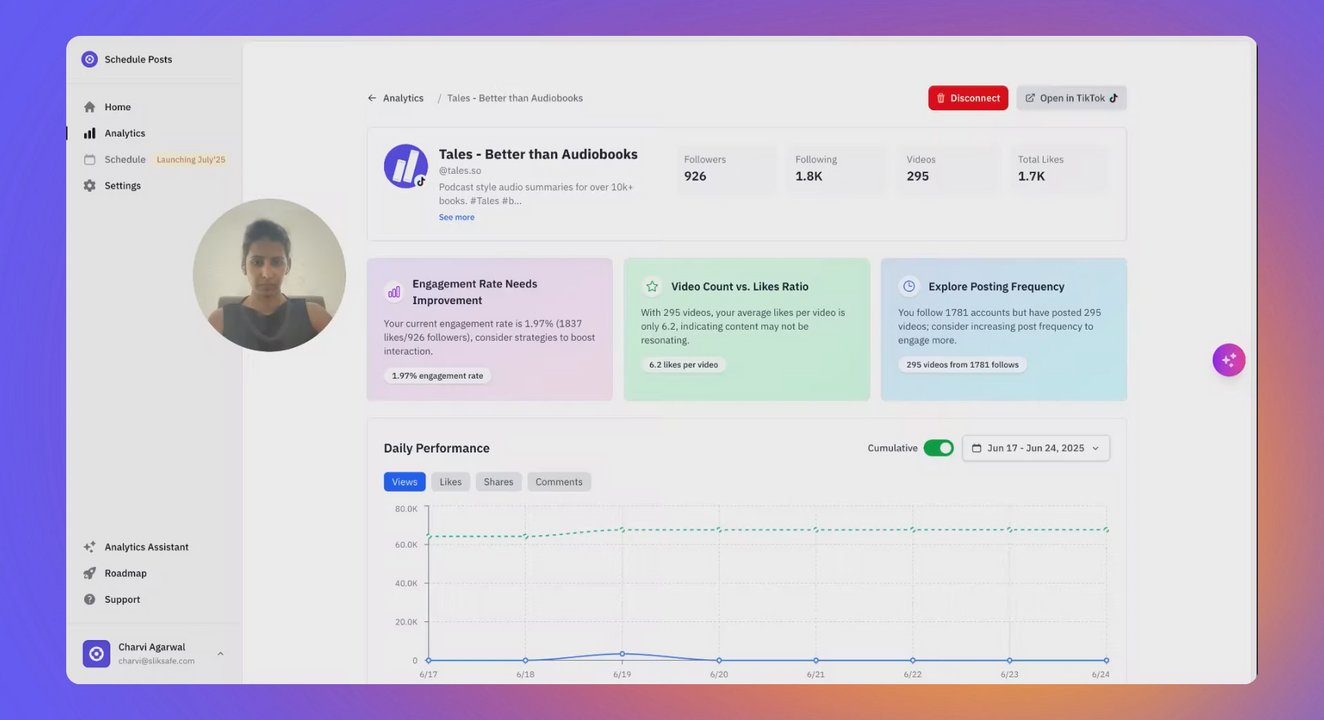Click the clock icon on Posting Frequency card
This screenshot has width=1324, height=720.
909,286
